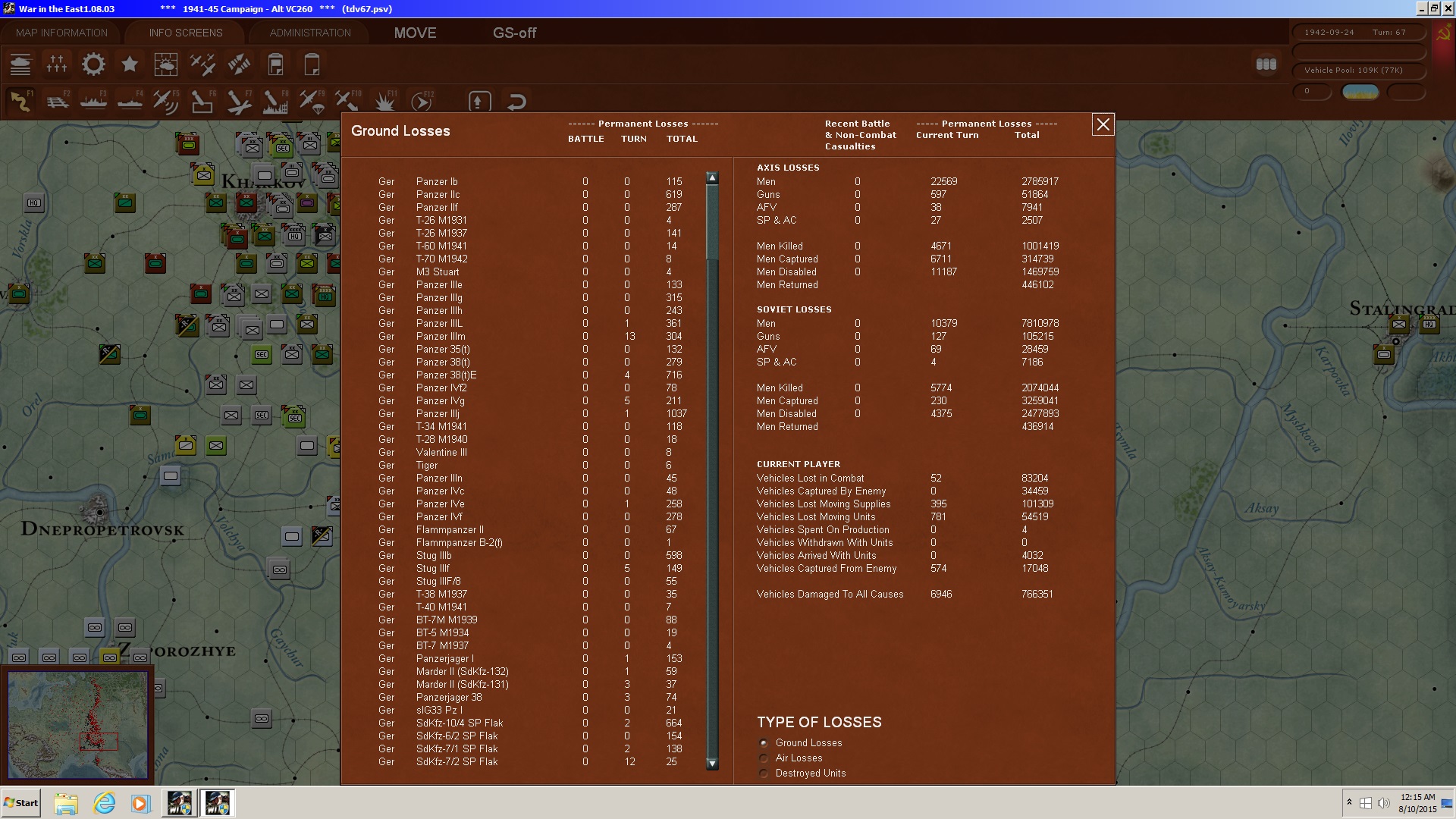Select F3 naval transport mode
Viewport: 1456px width, 819px height.
(x=93, y=101)
